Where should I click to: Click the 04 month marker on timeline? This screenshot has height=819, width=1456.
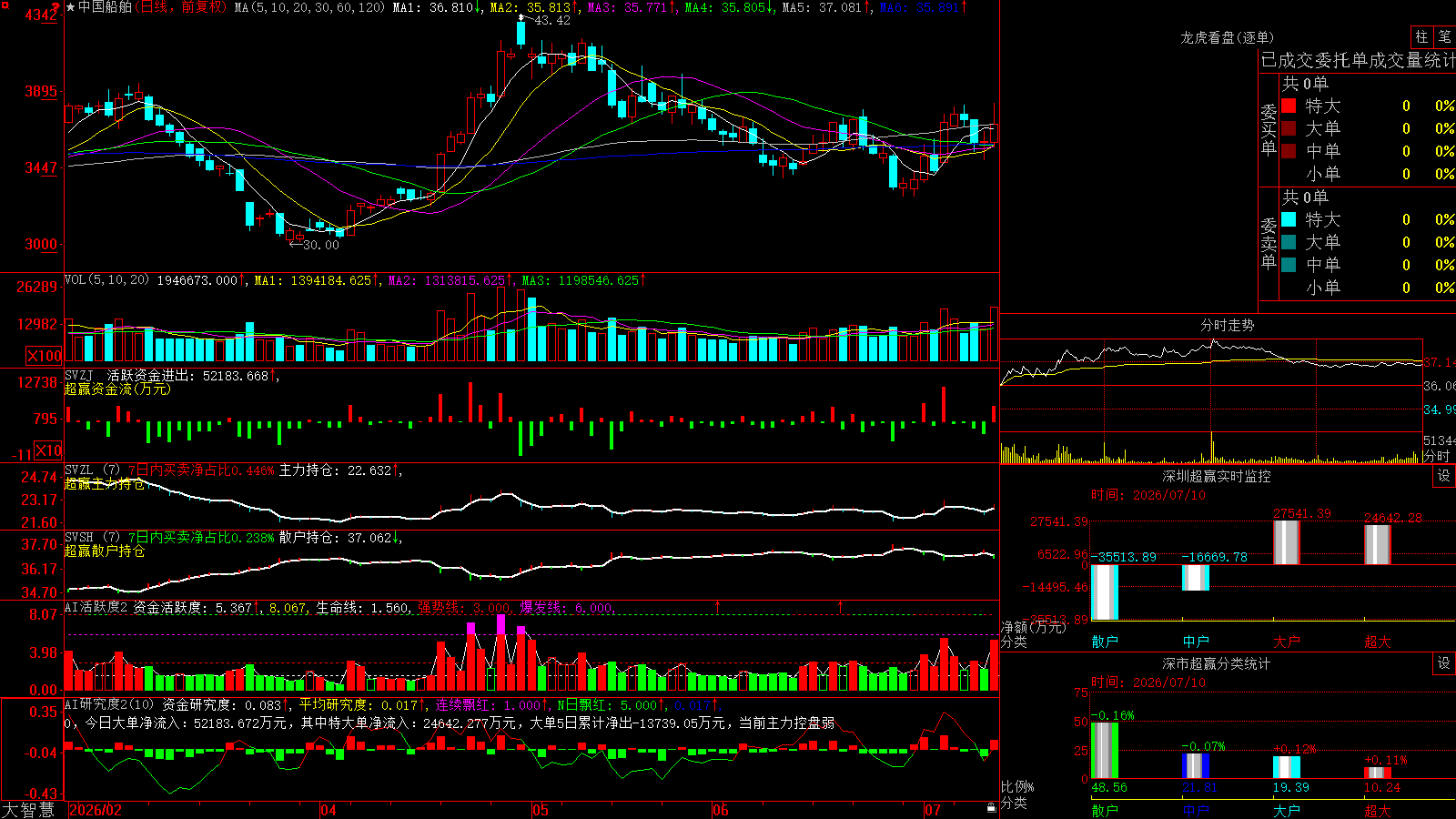(x=329, y=810)
